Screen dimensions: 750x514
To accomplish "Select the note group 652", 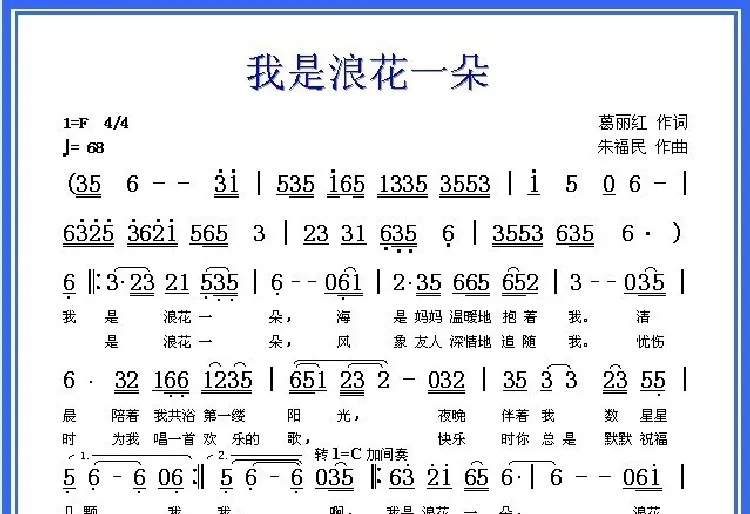I will tap(520, 282).
